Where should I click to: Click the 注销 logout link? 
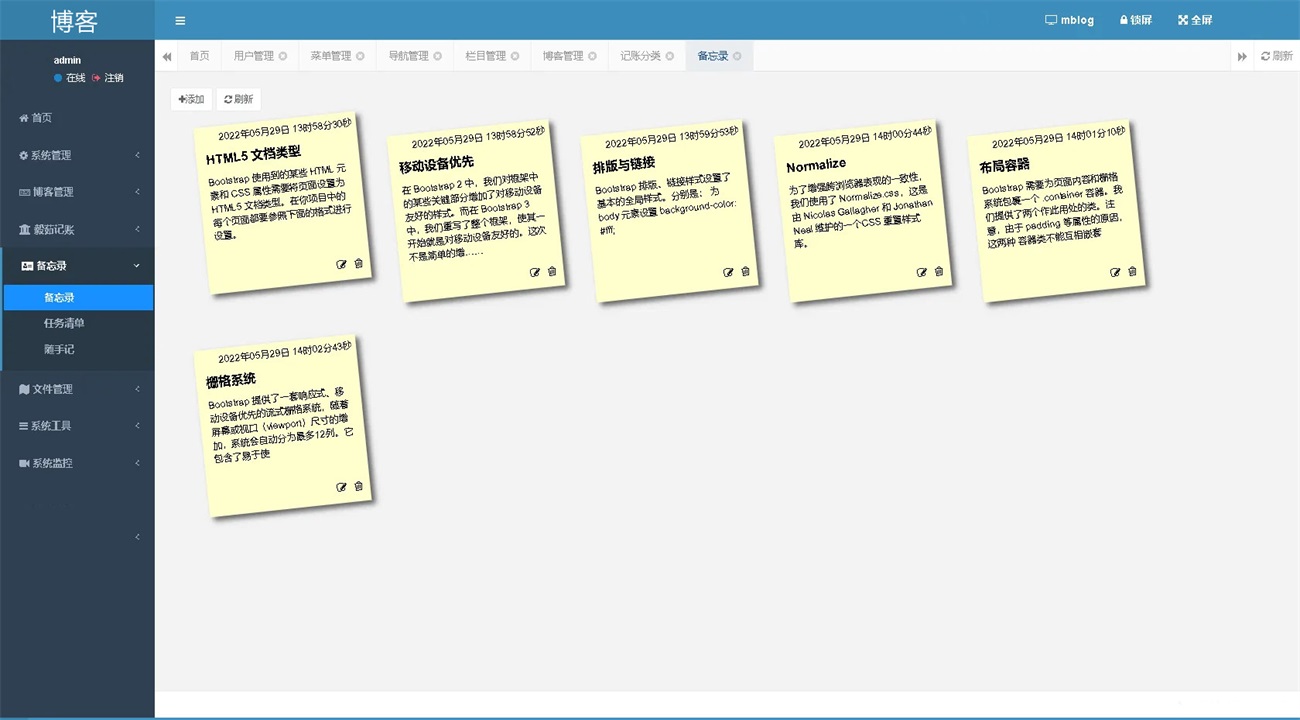coord(108,78)
